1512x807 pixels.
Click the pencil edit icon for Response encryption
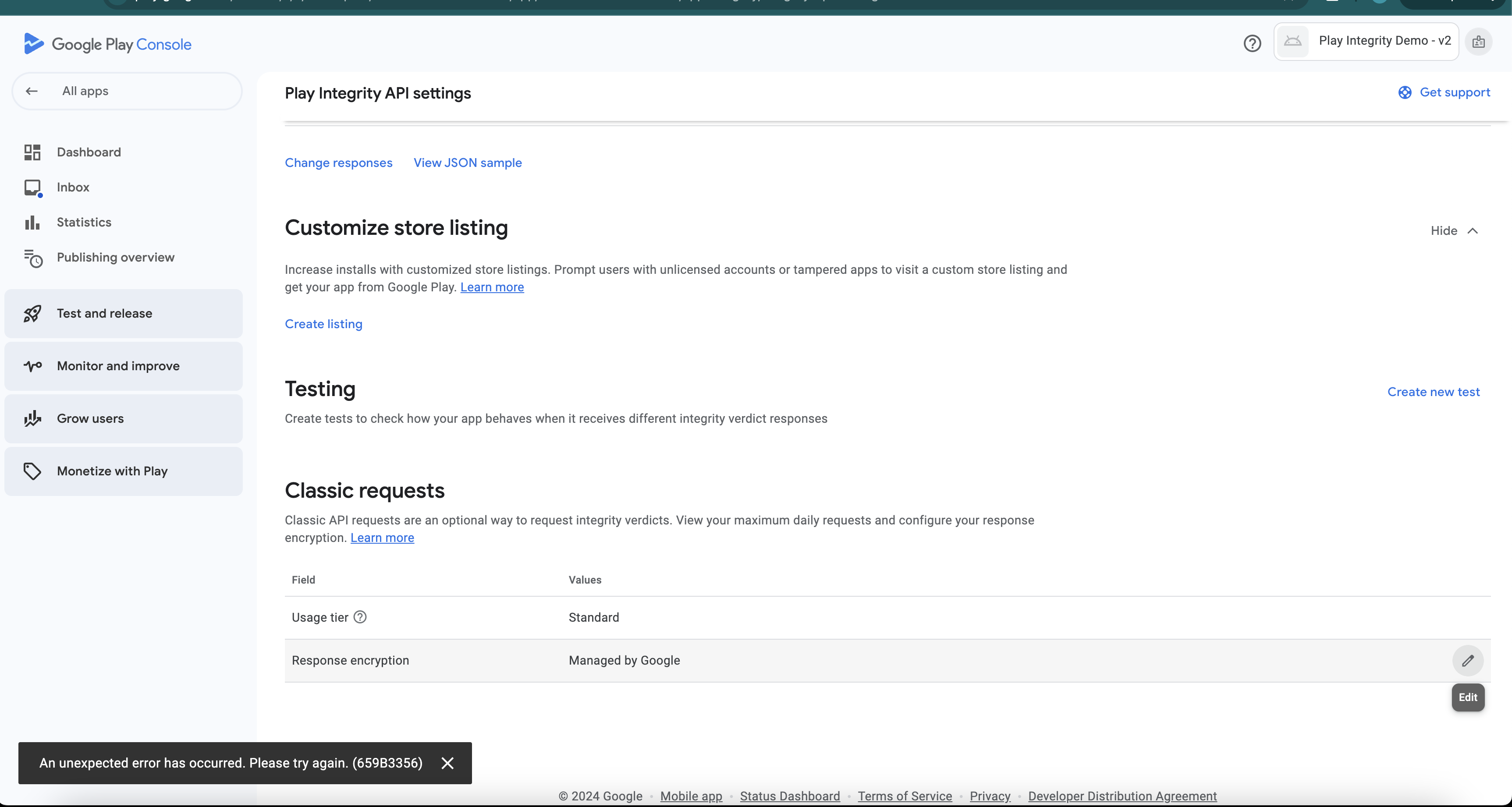click(x=1467, y=660)
